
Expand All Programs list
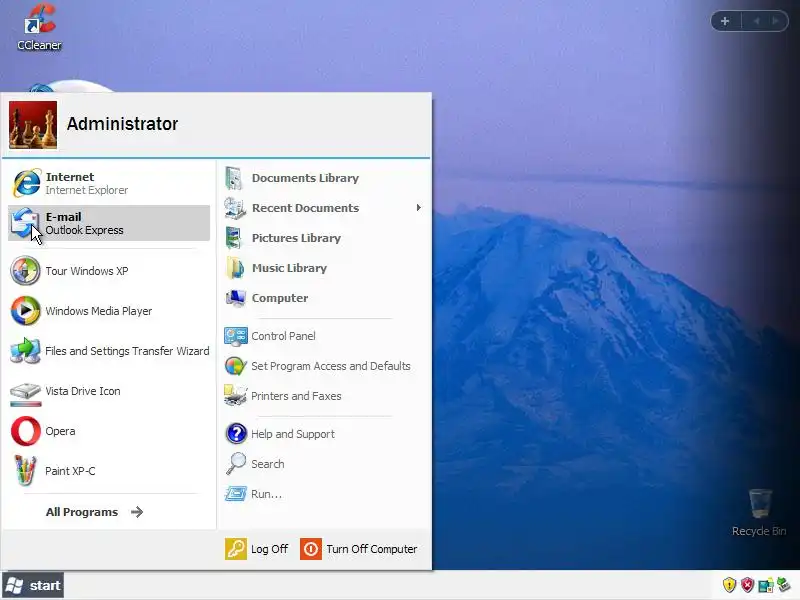coord(94,512)
